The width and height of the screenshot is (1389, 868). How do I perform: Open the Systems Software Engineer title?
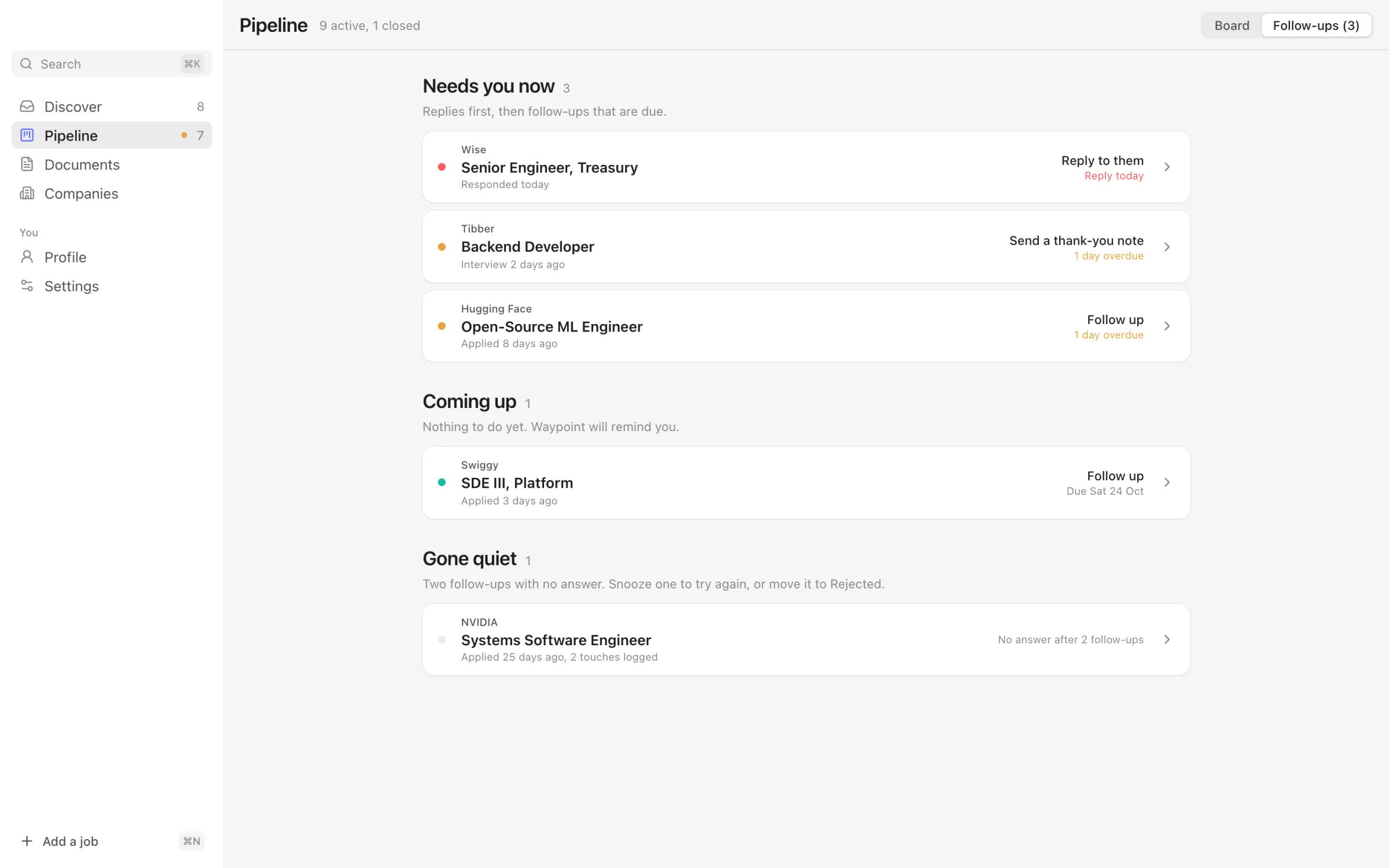point(556,640)
